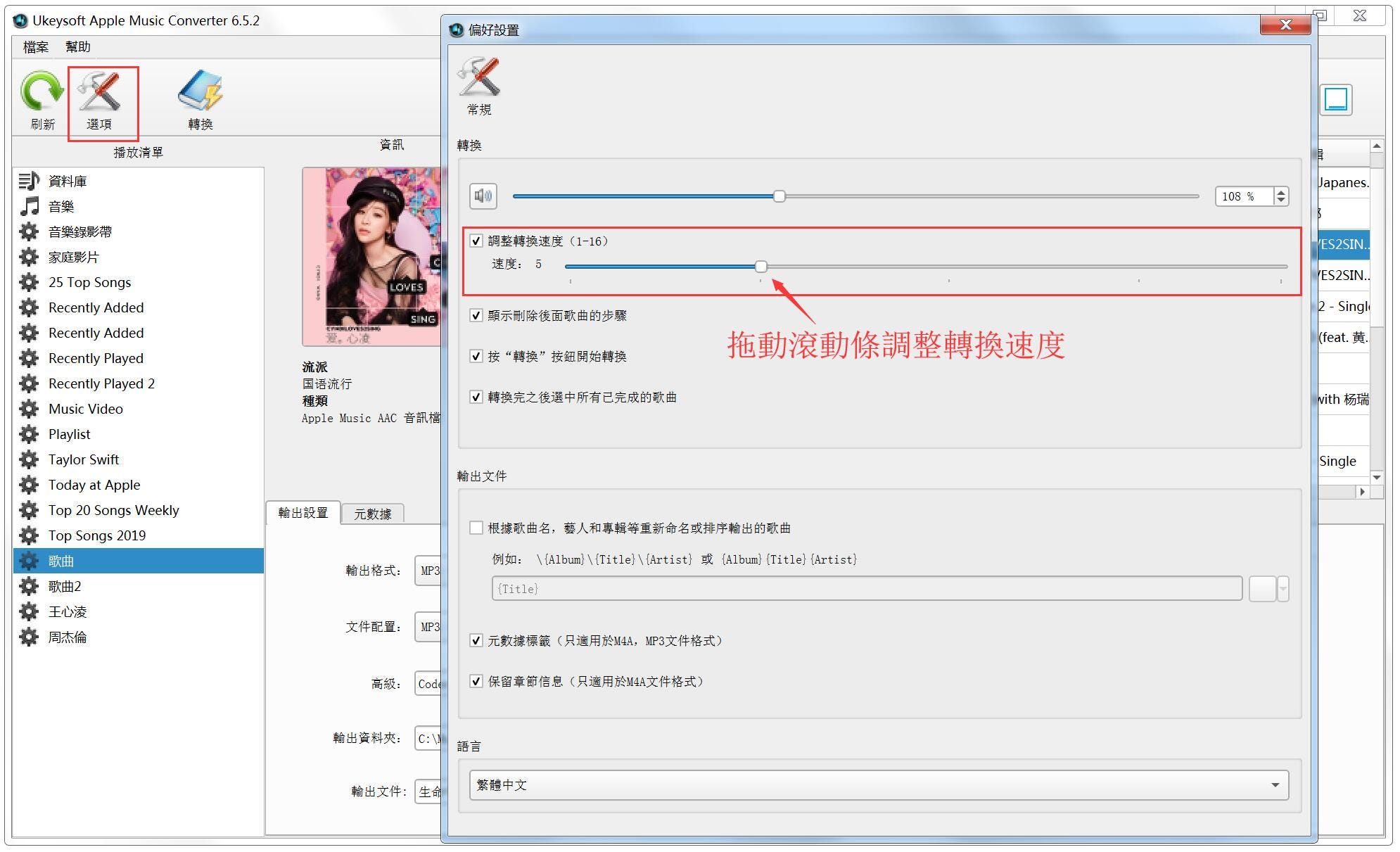
Task: Select the General (常規) preferences icon
Action: coord(478,77)
